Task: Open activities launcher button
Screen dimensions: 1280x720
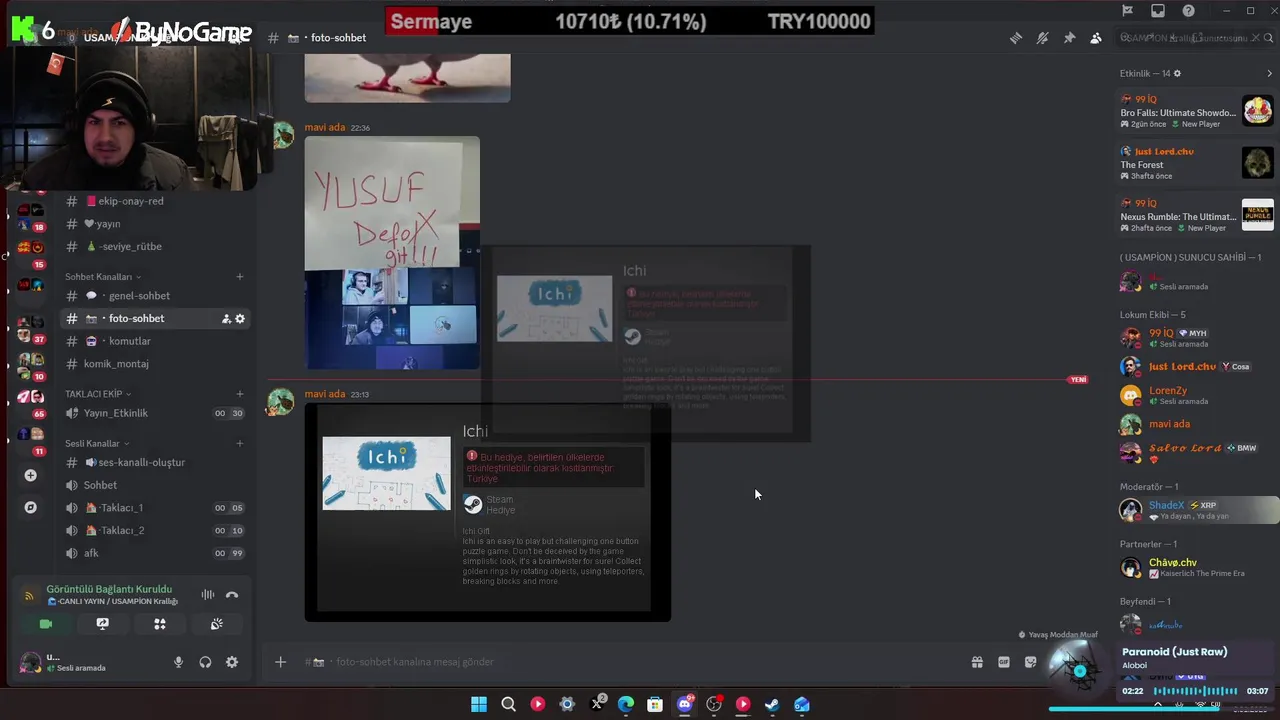Action: (x=159, y=624)
